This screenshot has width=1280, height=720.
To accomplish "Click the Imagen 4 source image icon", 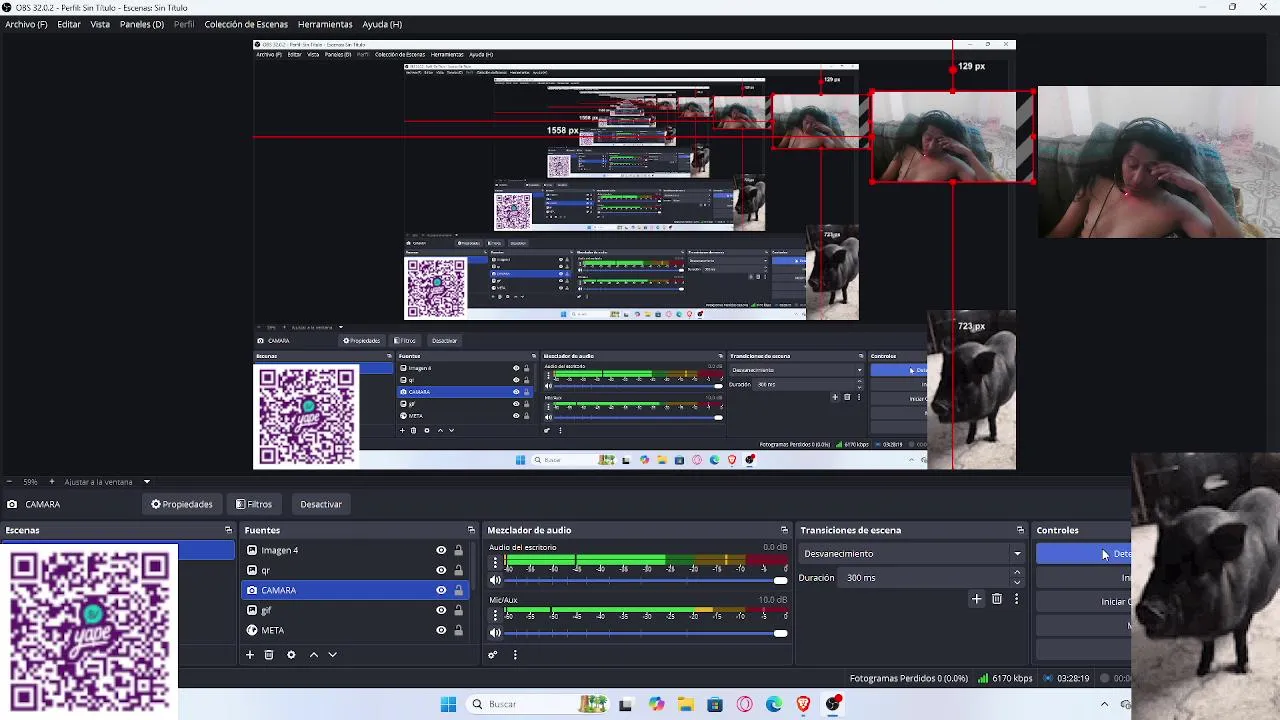I will (x=252, y=550).
